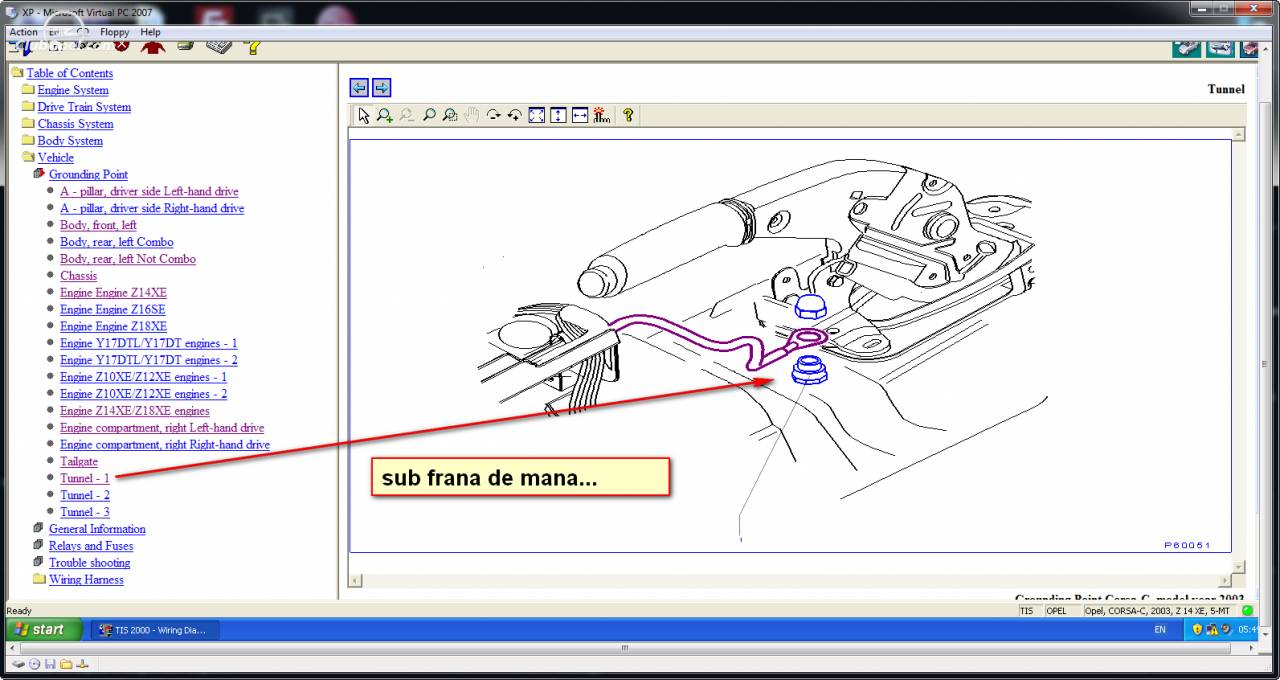Screen dimensions: 1280x680
Task: Open the Tunnel - 3 grounding point
Action: tap(85, 512)
